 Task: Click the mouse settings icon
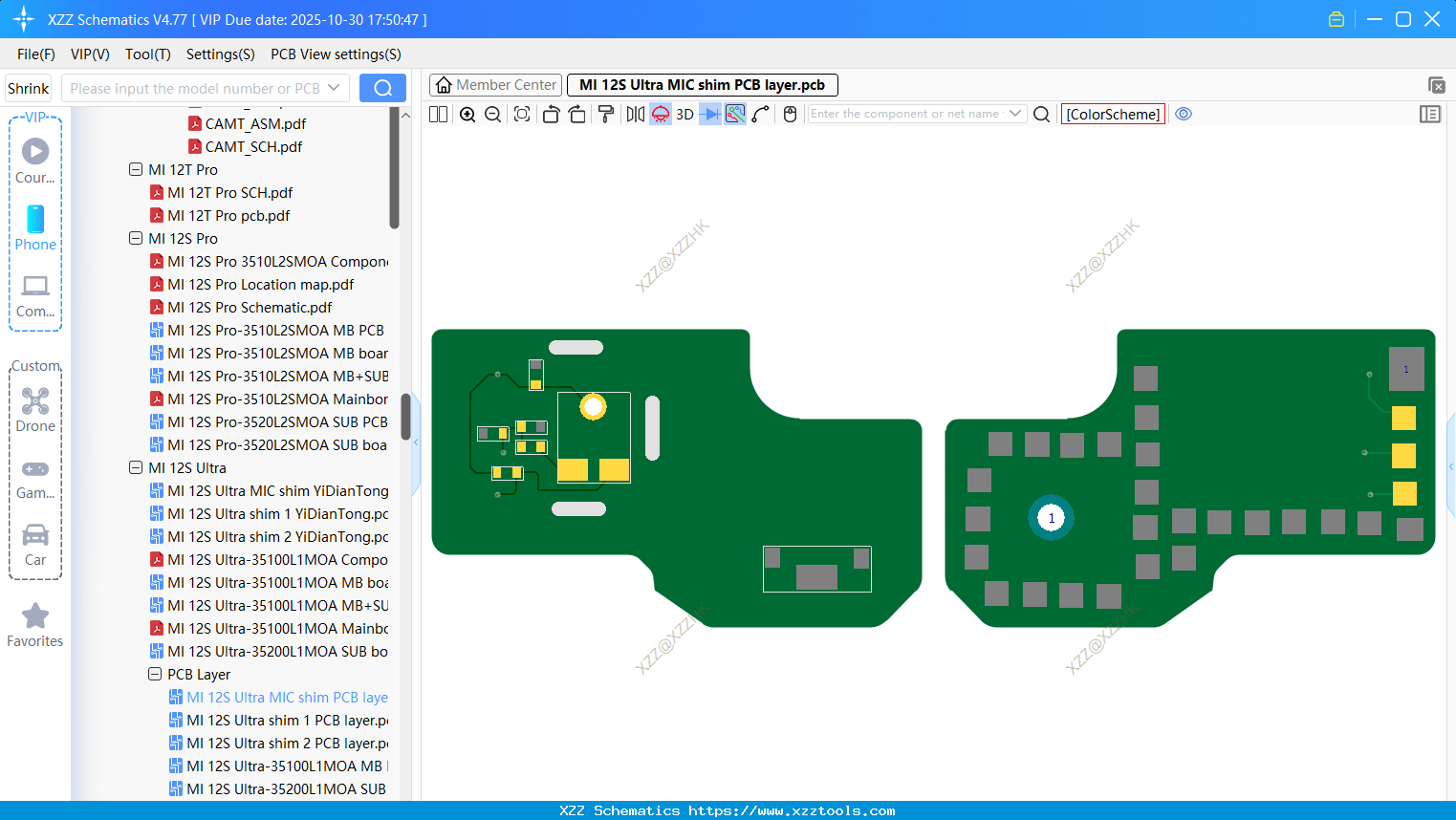[790, 114]
